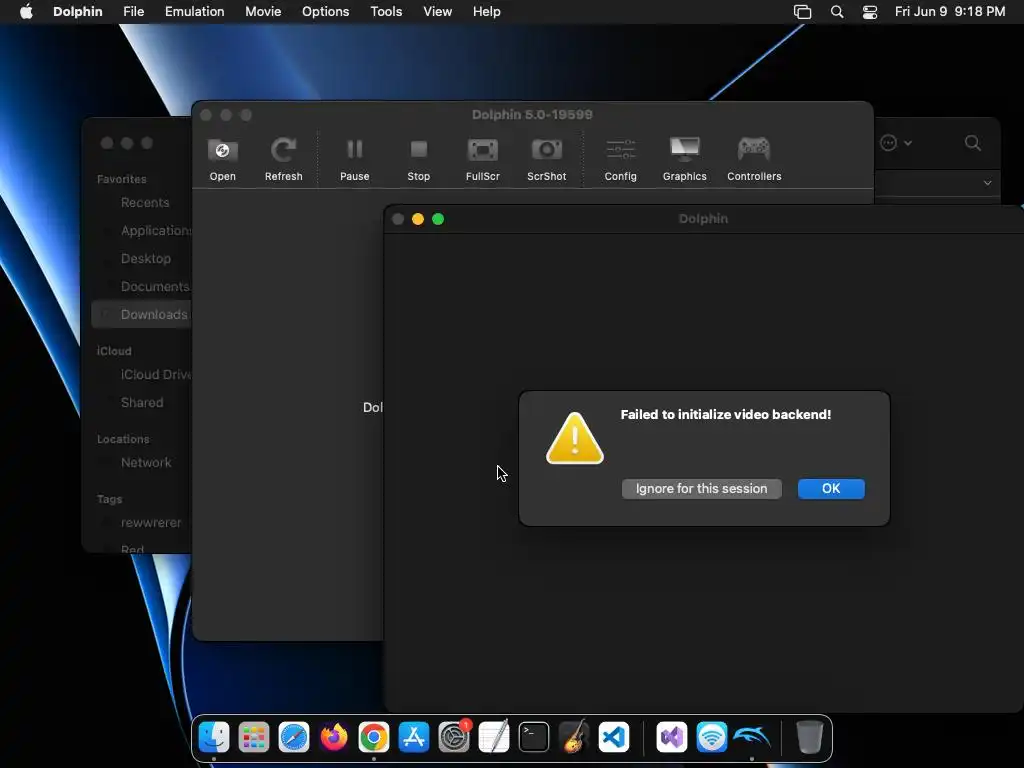Screen dimensions: 1024x768
Task: Minimize the Dolphin render window
Action: 418,219
